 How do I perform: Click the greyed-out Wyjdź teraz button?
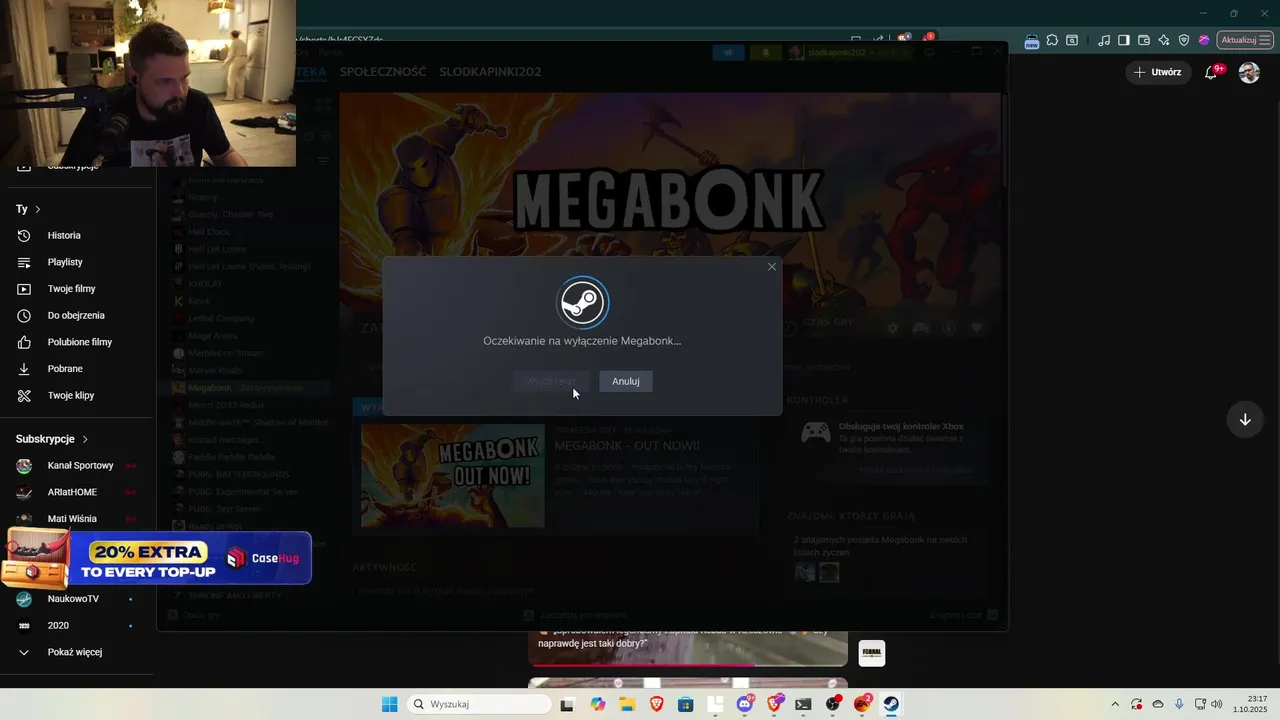coord(552,381)
